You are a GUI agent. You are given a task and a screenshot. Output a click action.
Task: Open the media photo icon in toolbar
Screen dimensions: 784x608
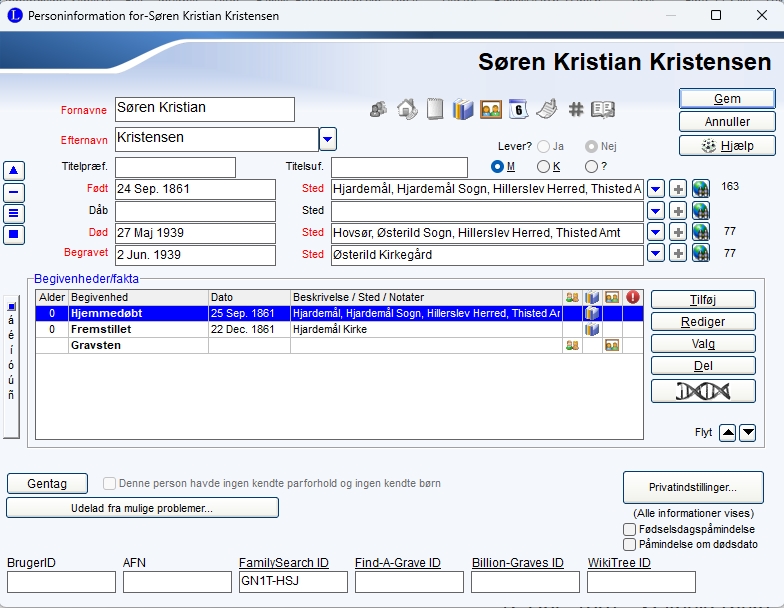point(490,109)
